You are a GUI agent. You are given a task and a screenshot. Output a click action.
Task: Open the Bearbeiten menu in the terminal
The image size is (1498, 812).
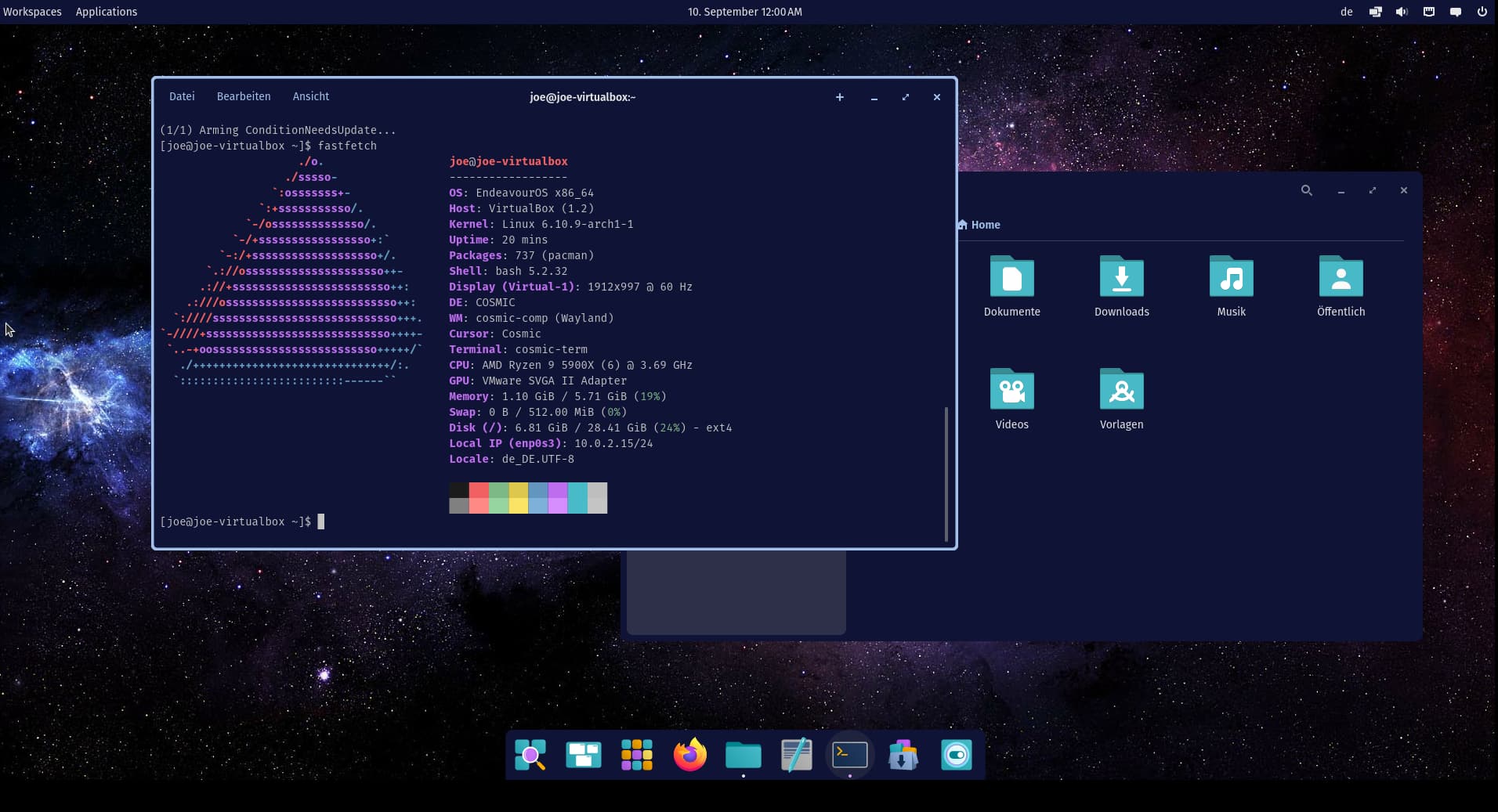[244, 96]
